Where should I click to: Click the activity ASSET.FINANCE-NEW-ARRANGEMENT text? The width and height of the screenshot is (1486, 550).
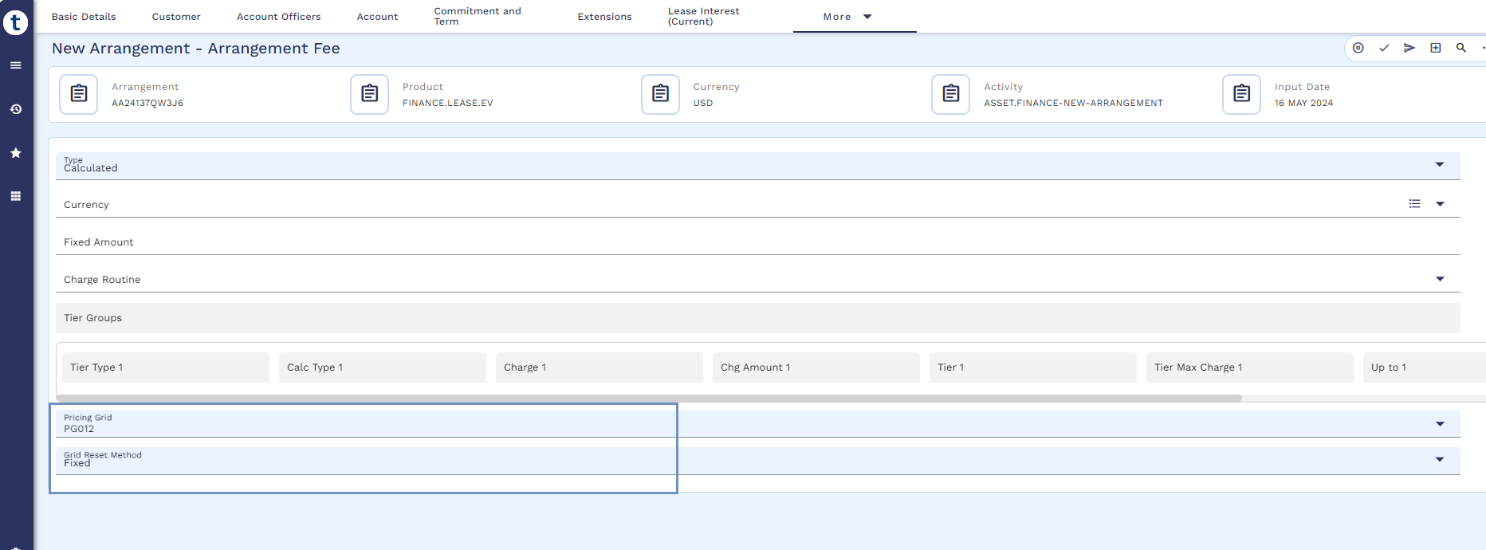1073,103
